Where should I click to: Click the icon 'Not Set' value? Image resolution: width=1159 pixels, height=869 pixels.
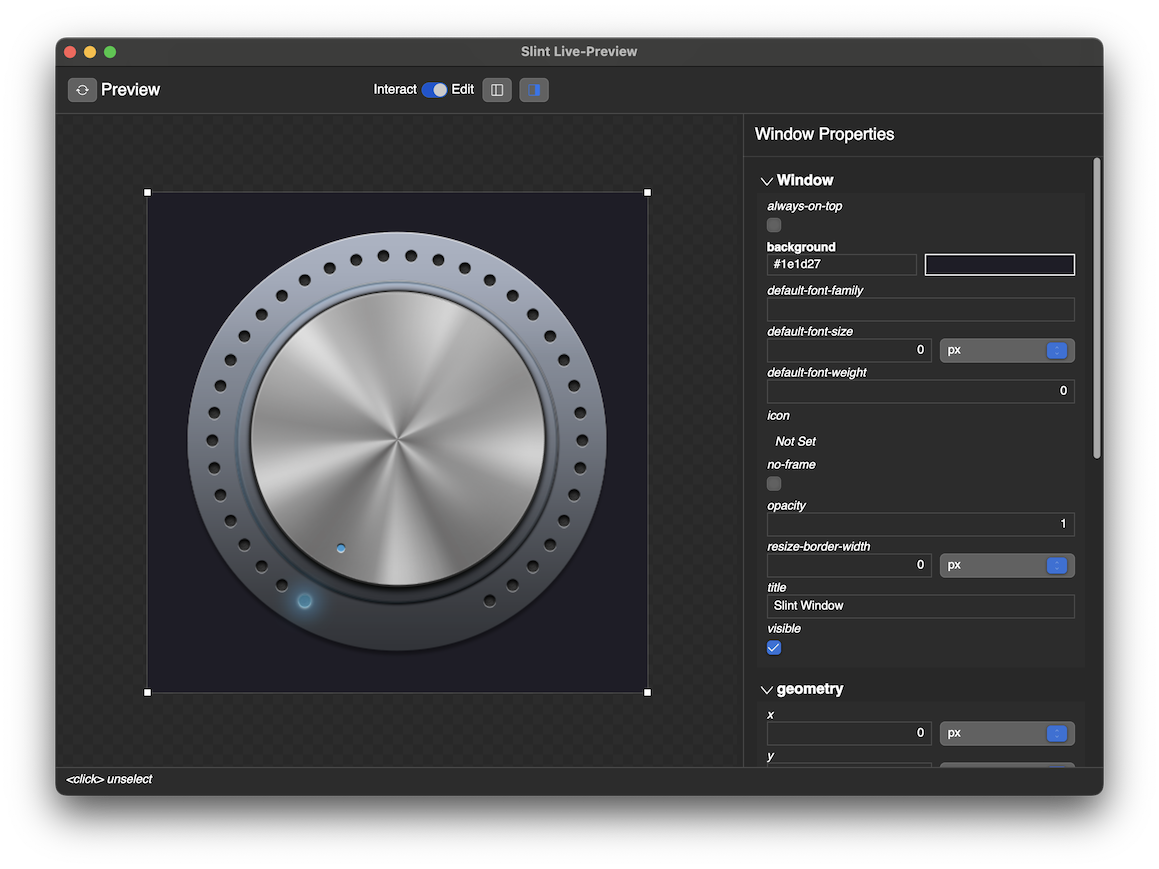click(x=796, y=441)
